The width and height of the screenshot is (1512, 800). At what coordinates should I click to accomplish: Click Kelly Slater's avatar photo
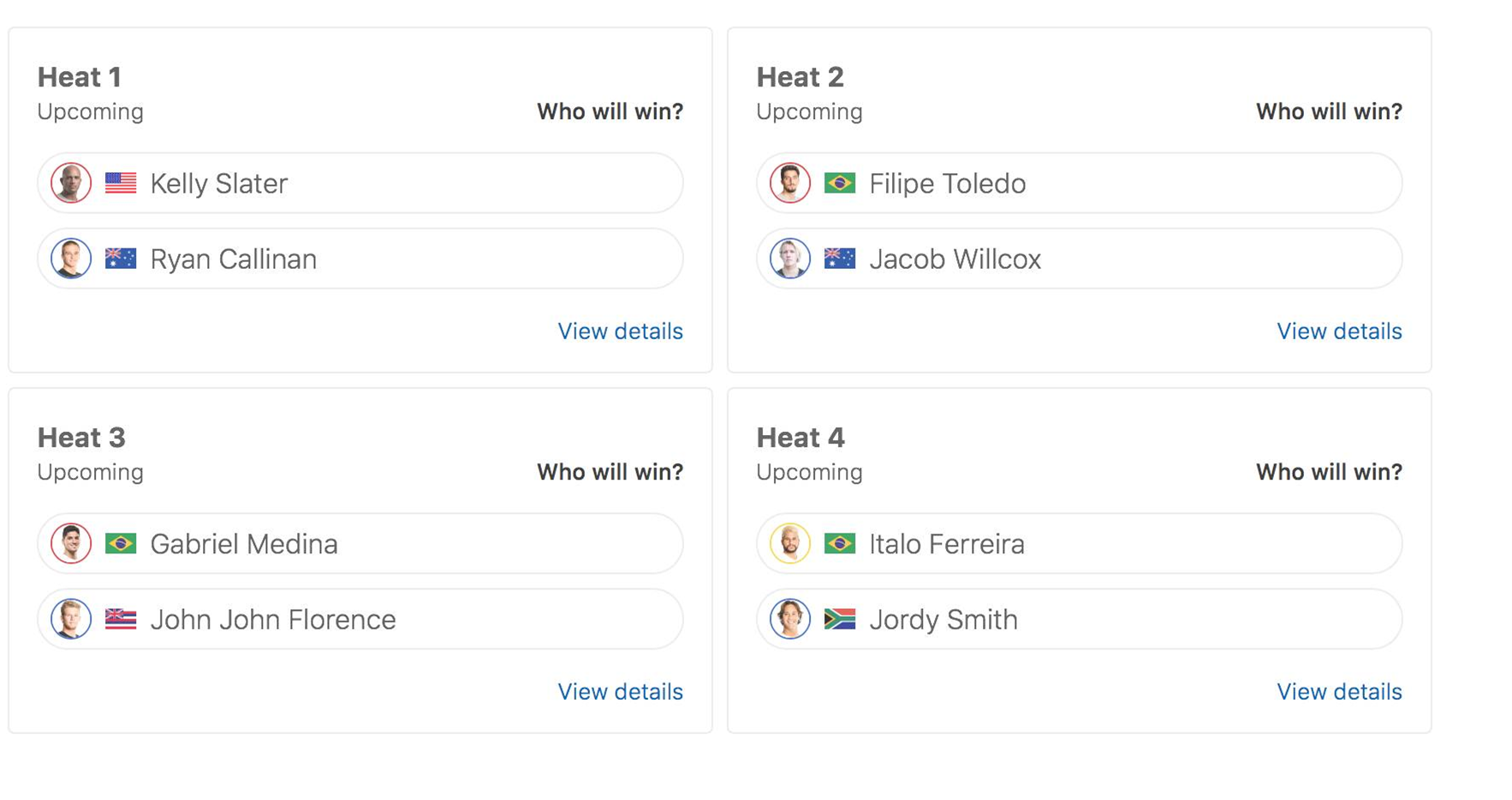pyautogui.click(x=71, y=183)
